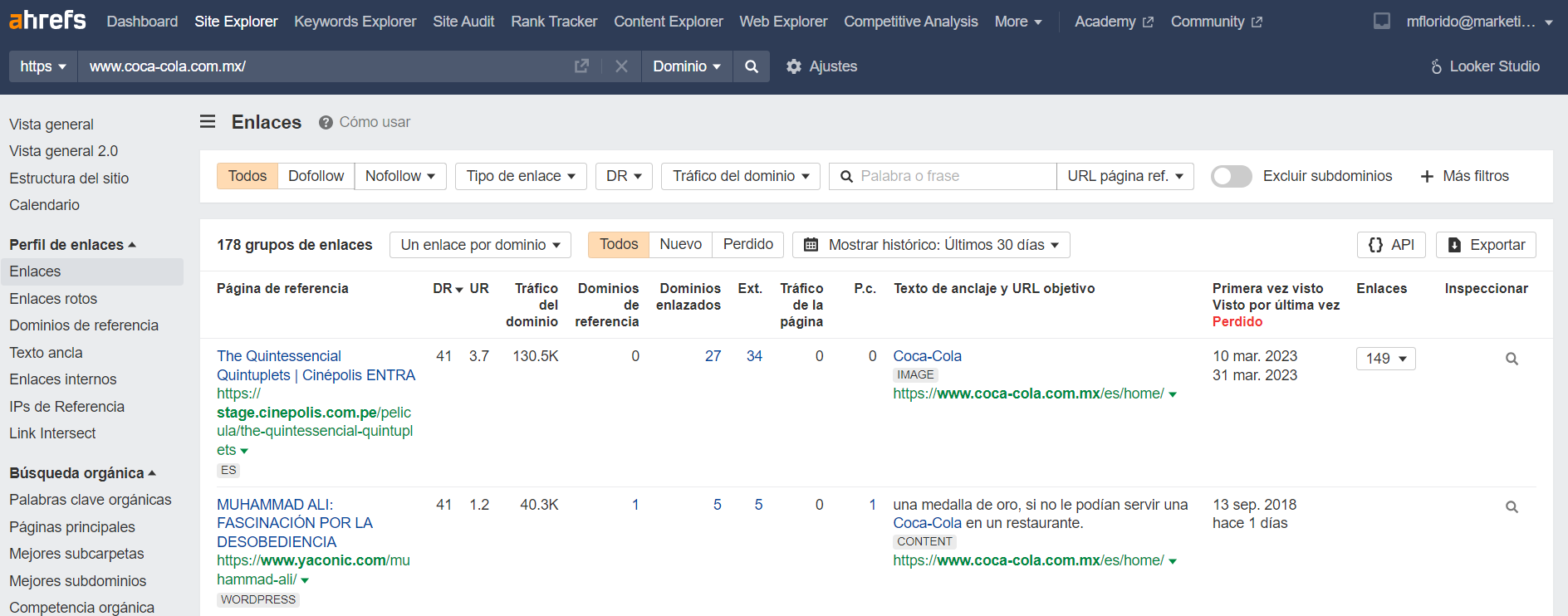Click the Ahrefs logo
This screenshot has height=616, width=1568.
[x=47, y=20]
